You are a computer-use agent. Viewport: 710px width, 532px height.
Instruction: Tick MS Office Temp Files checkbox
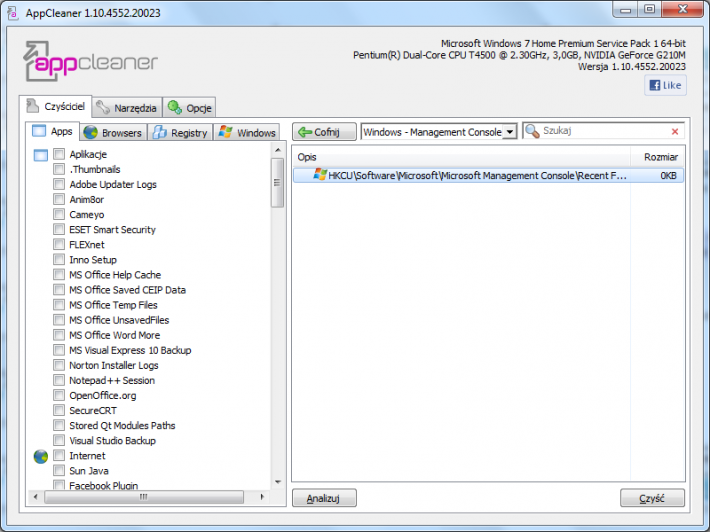(x=59, y=305)
